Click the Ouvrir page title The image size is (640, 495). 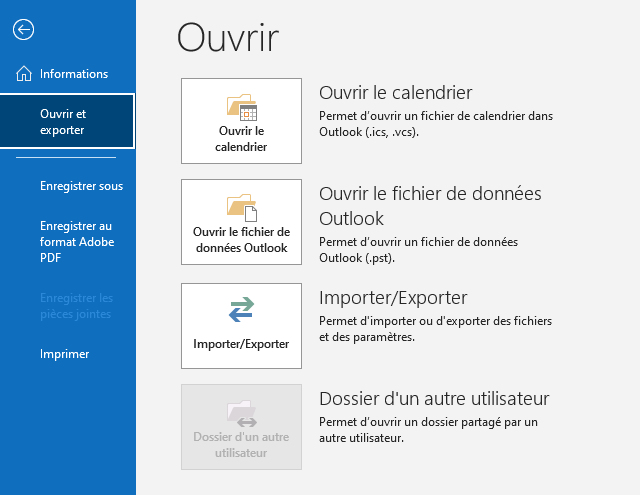coord(228,38)
